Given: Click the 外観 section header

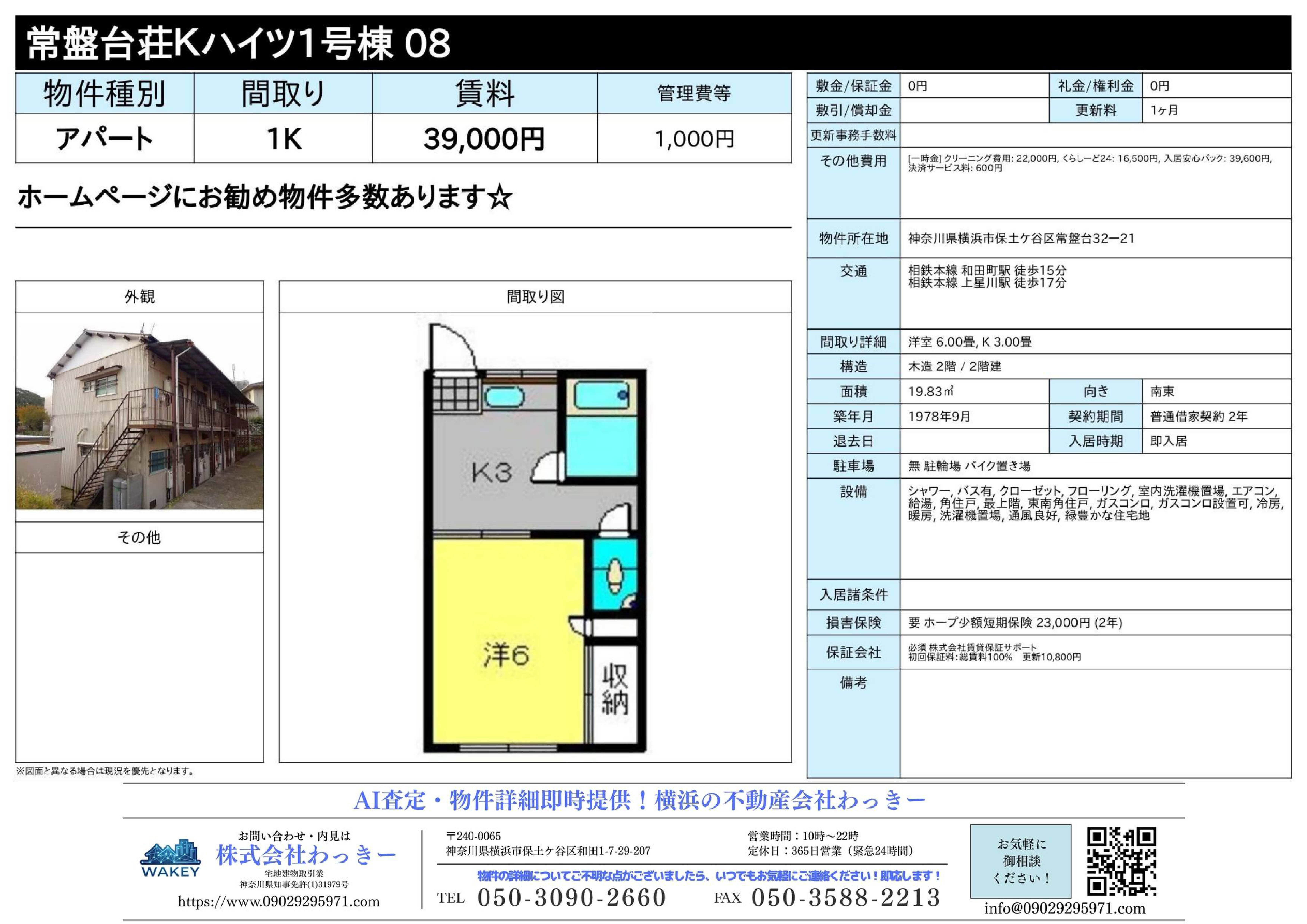Looking at the screenshot, I should pyautogui.click(x=140, y=296).
